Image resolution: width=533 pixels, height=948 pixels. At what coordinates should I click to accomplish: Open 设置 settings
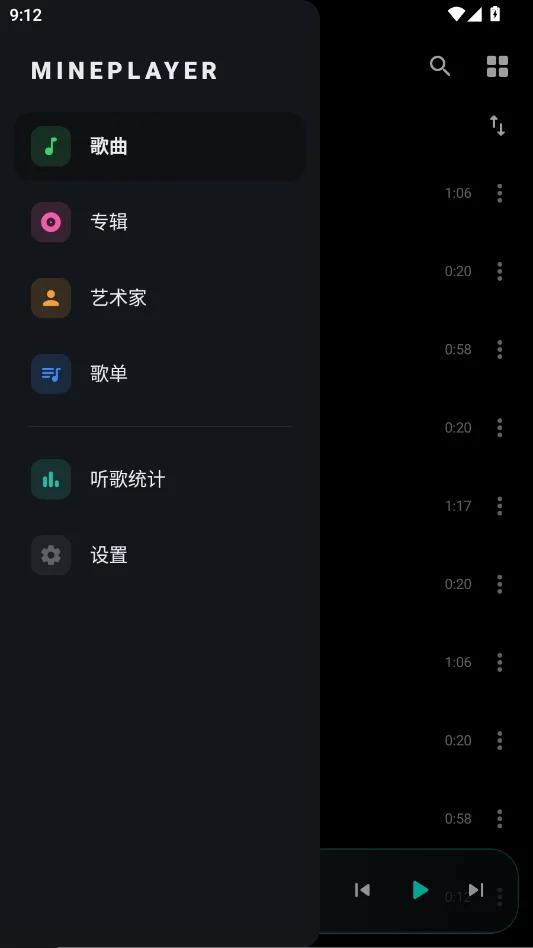tap(160, 555)
